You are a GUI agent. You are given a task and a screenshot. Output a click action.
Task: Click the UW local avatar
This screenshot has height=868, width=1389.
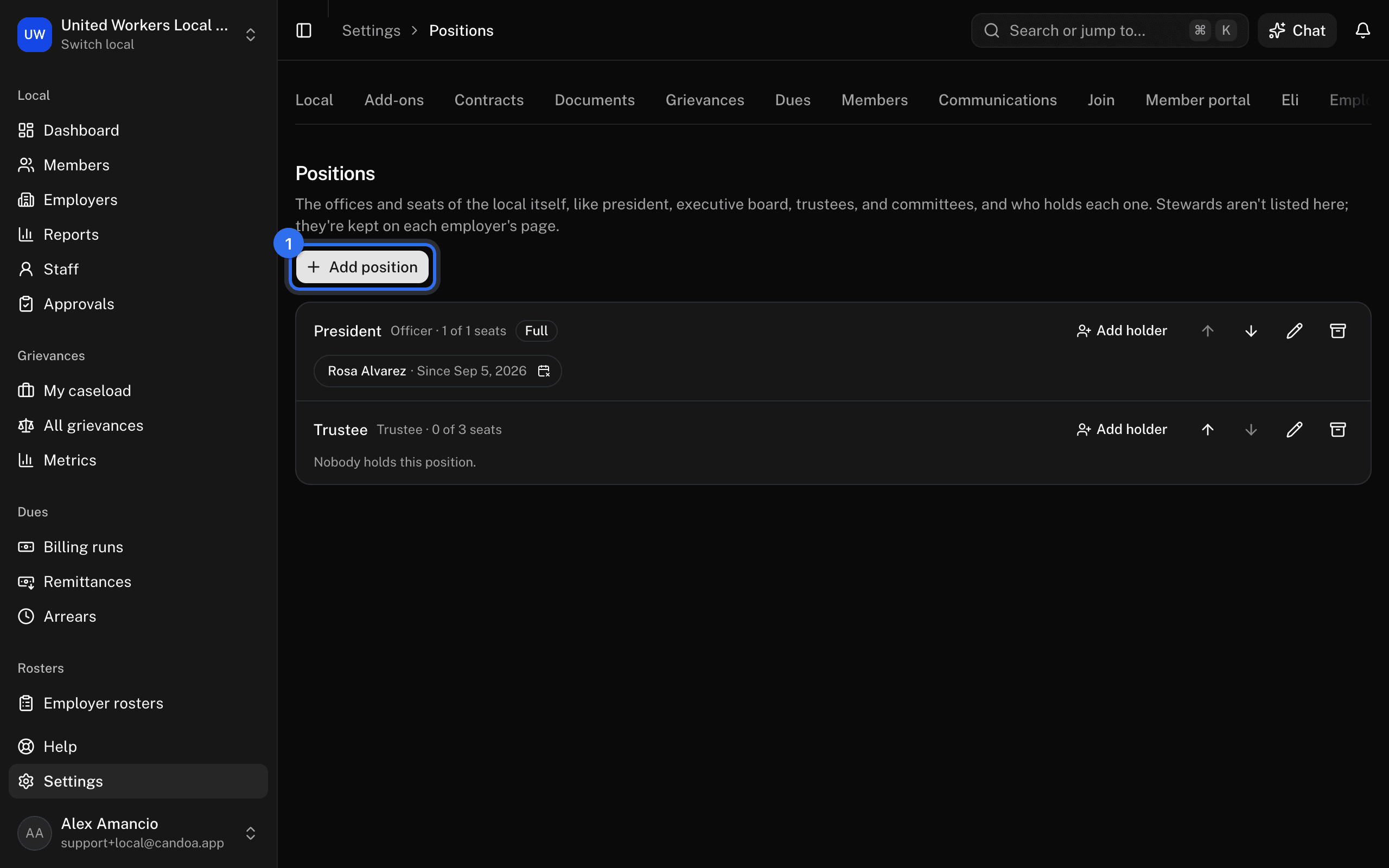(x=34, y=34)
